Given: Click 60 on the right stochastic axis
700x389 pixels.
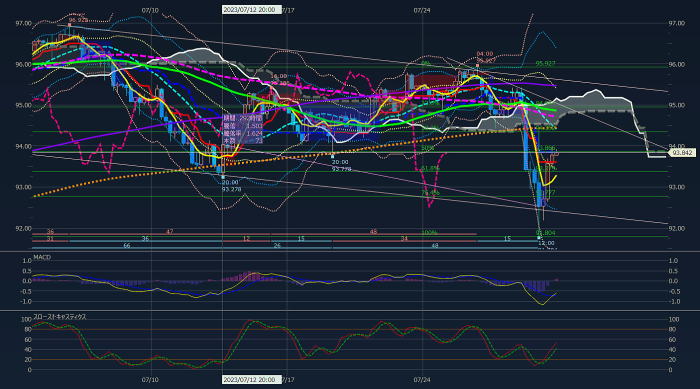Looking at the screenshot, I should point(672,340).
